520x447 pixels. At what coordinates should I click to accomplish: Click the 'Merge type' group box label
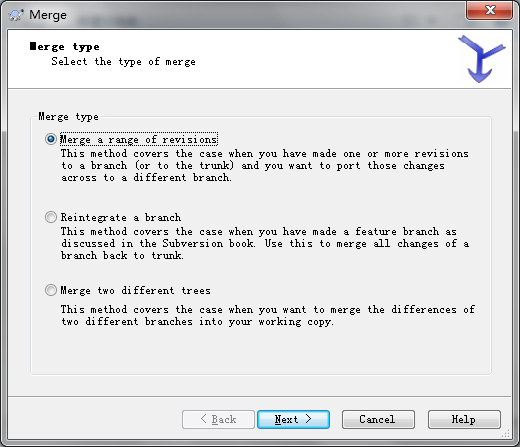[68, 117]
